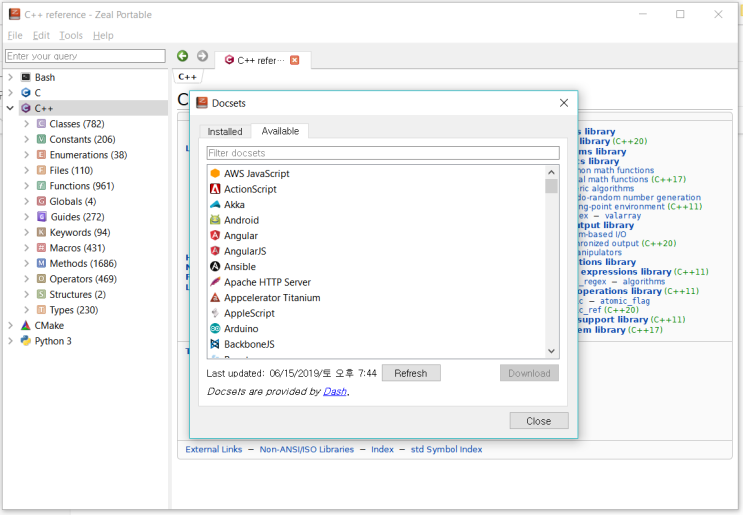Image resolution: width=743 pixels, height=515 pixels.
Task: Switch to the Installed tab
Action: point(225,132)
